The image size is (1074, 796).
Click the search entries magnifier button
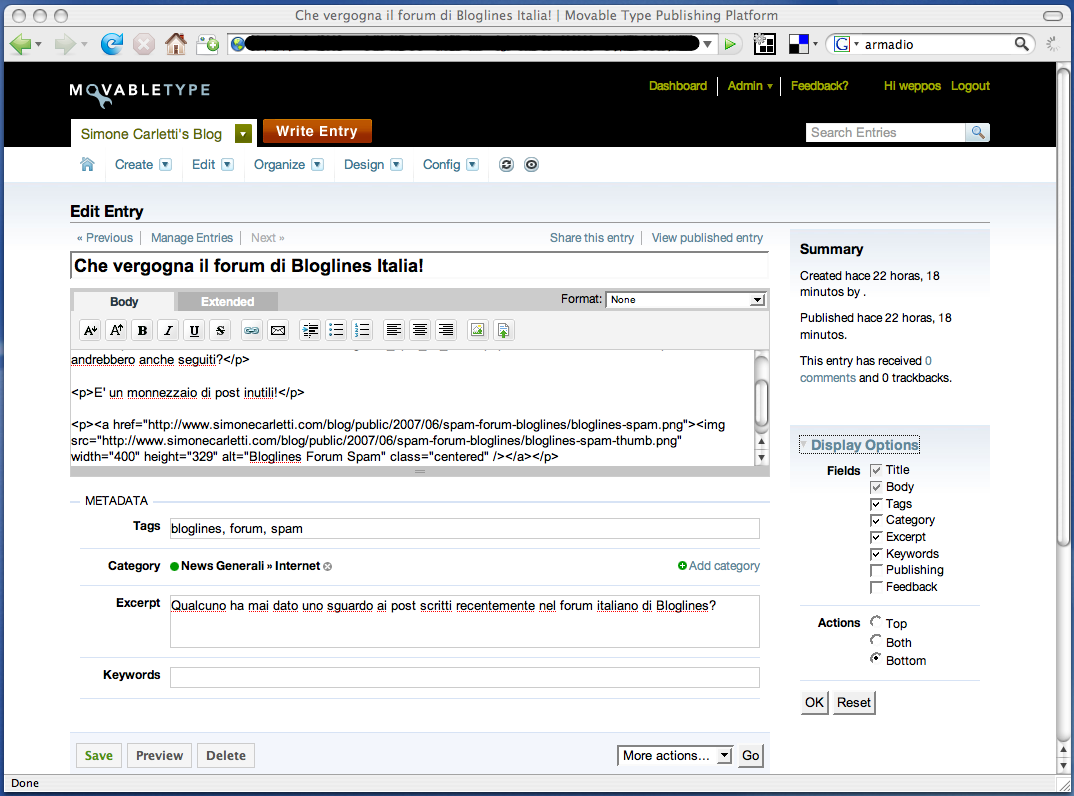pyautogui.click(x=978, y=132)
